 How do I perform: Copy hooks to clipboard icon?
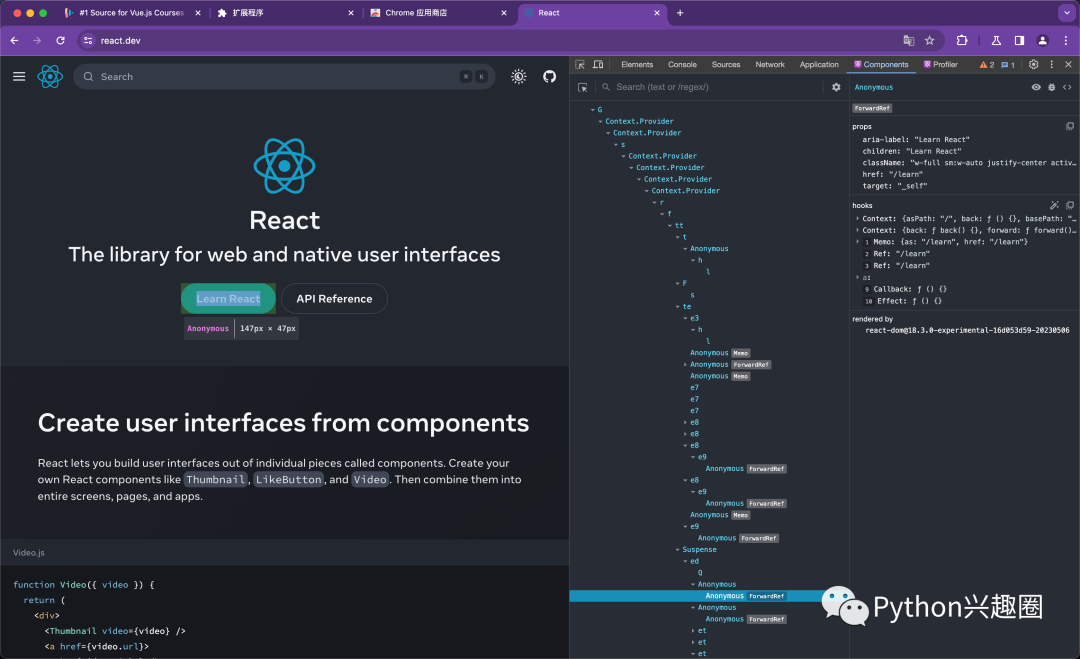point(1070,205)
